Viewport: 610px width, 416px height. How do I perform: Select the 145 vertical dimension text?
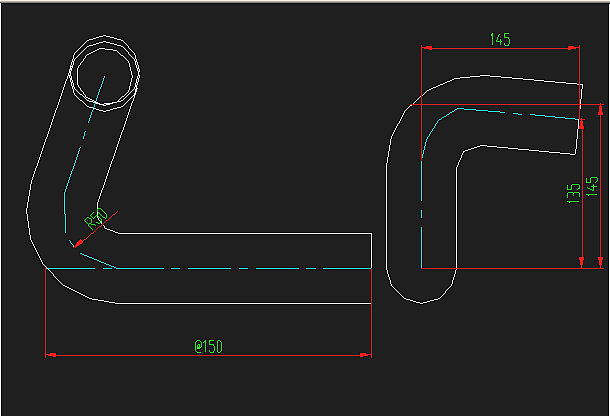592,186
